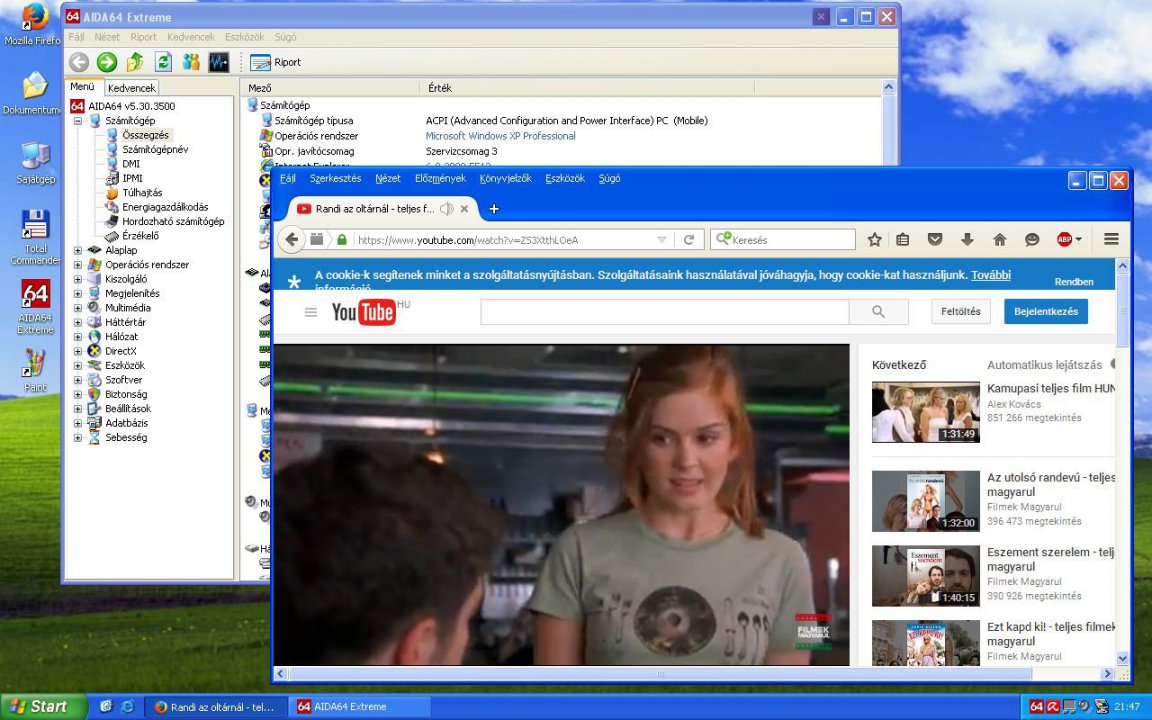This screenshot has height=720, width=1152.
Task: Open AIDA64 Fájl menu
Action: point(76,37)
